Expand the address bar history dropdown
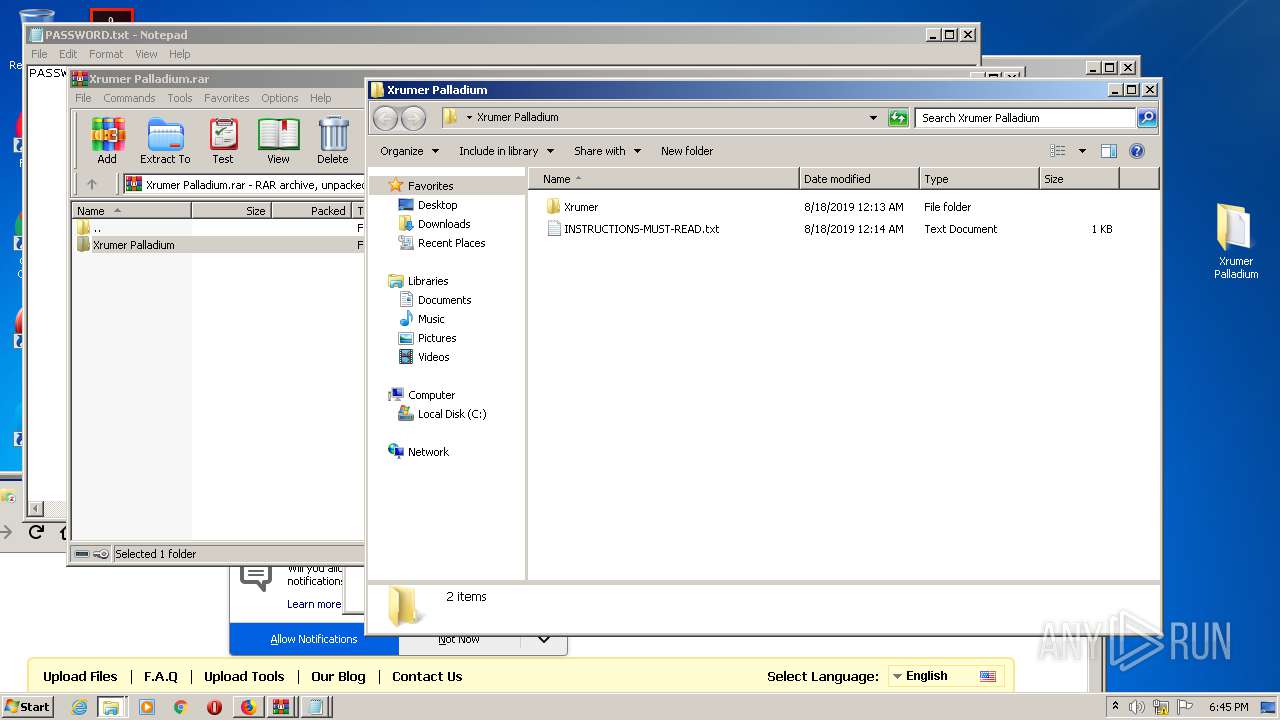Image resolution: width=1280 pixels, height=720 pixels. (874, 118)
